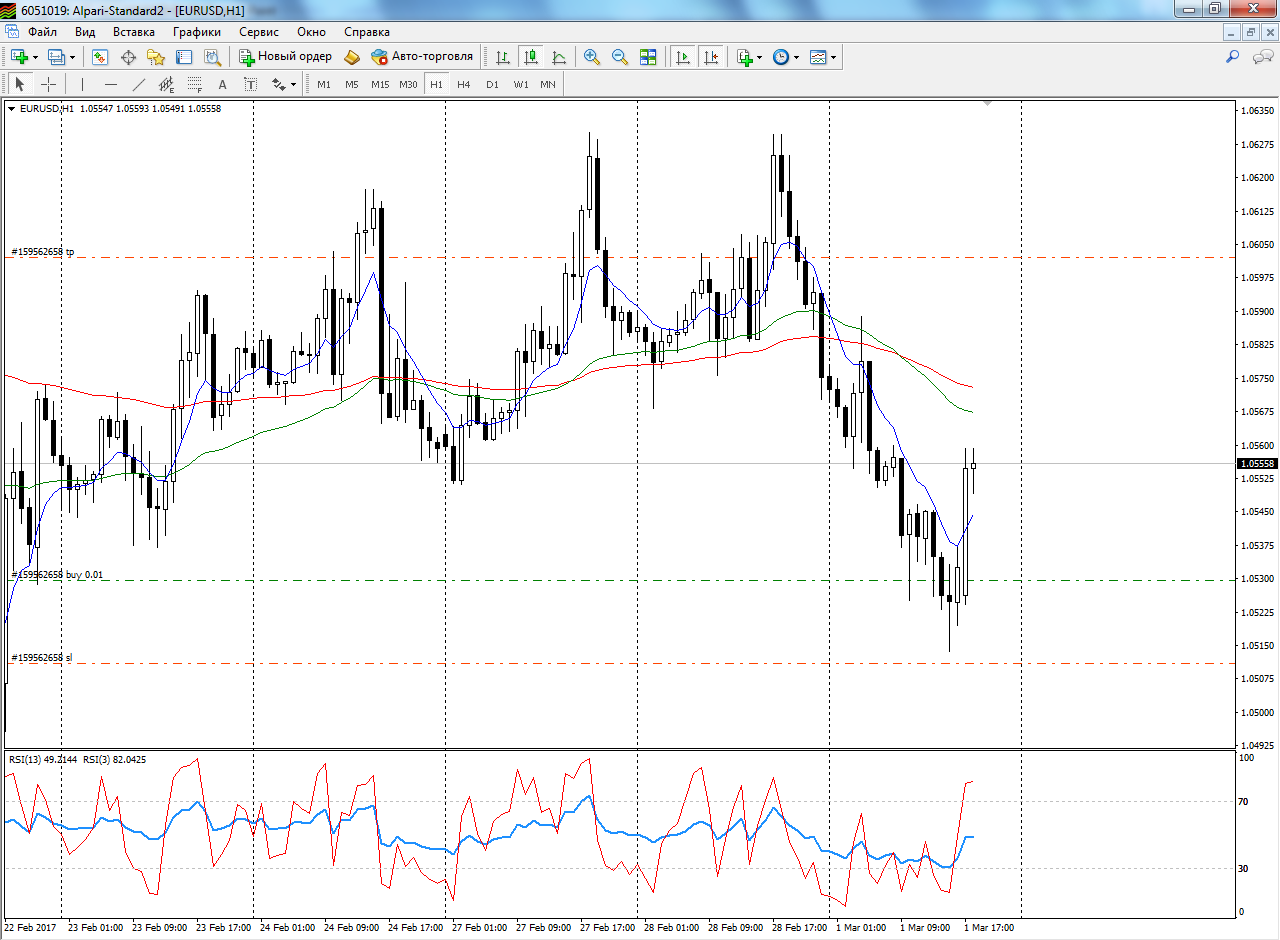Open the Вставка menu

coord(134,31)
